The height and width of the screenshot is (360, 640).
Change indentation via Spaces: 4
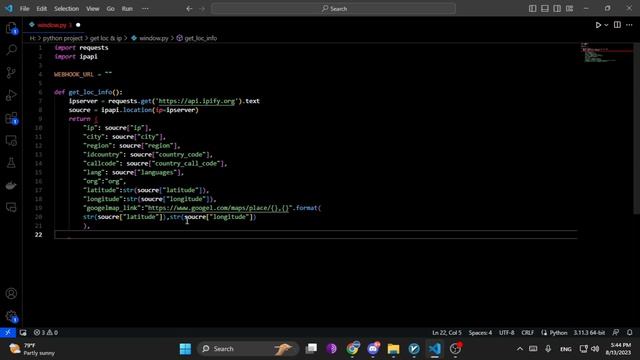point(480,332)
